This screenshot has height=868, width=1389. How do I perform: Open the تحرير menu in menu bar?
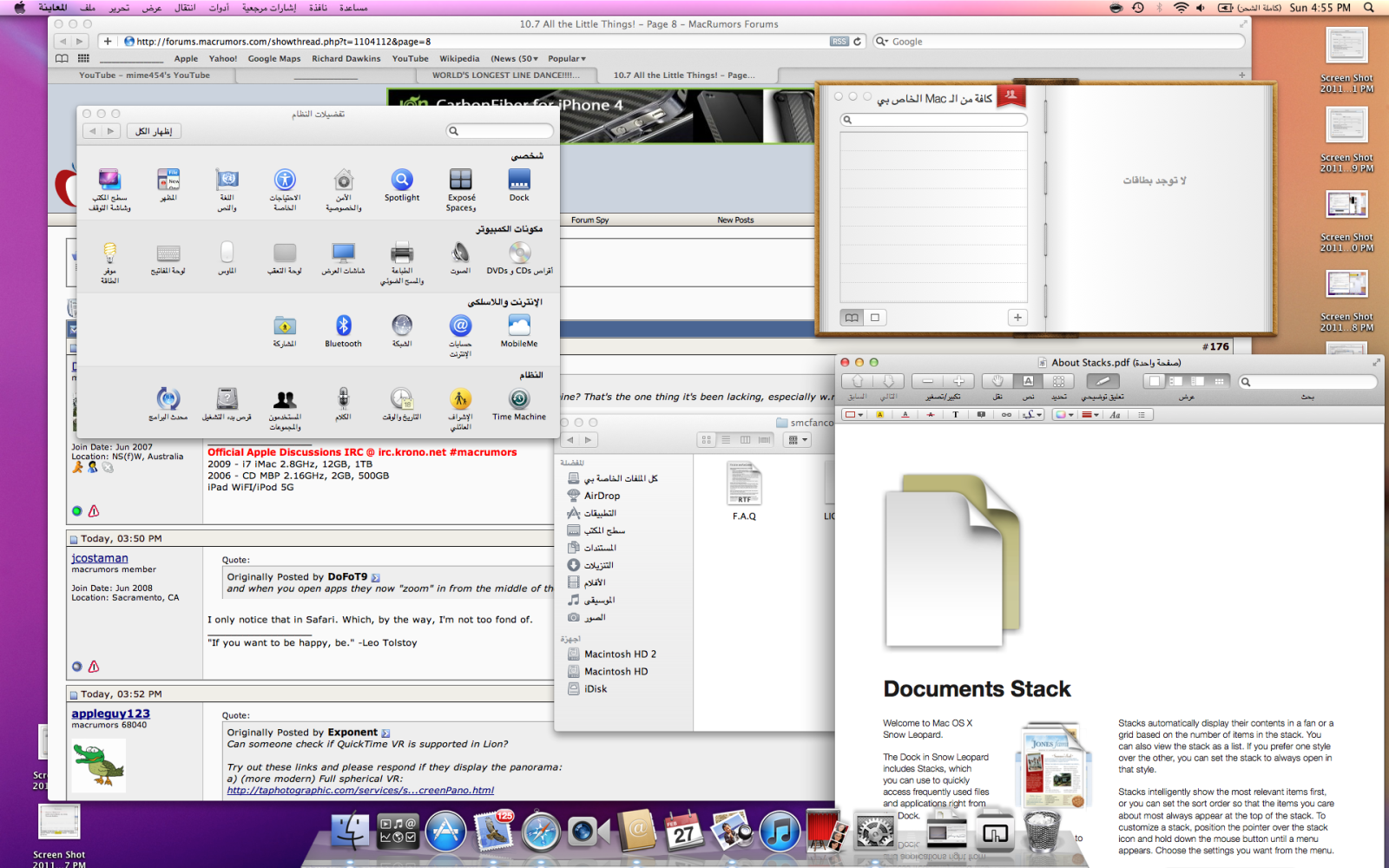point(119,8)
